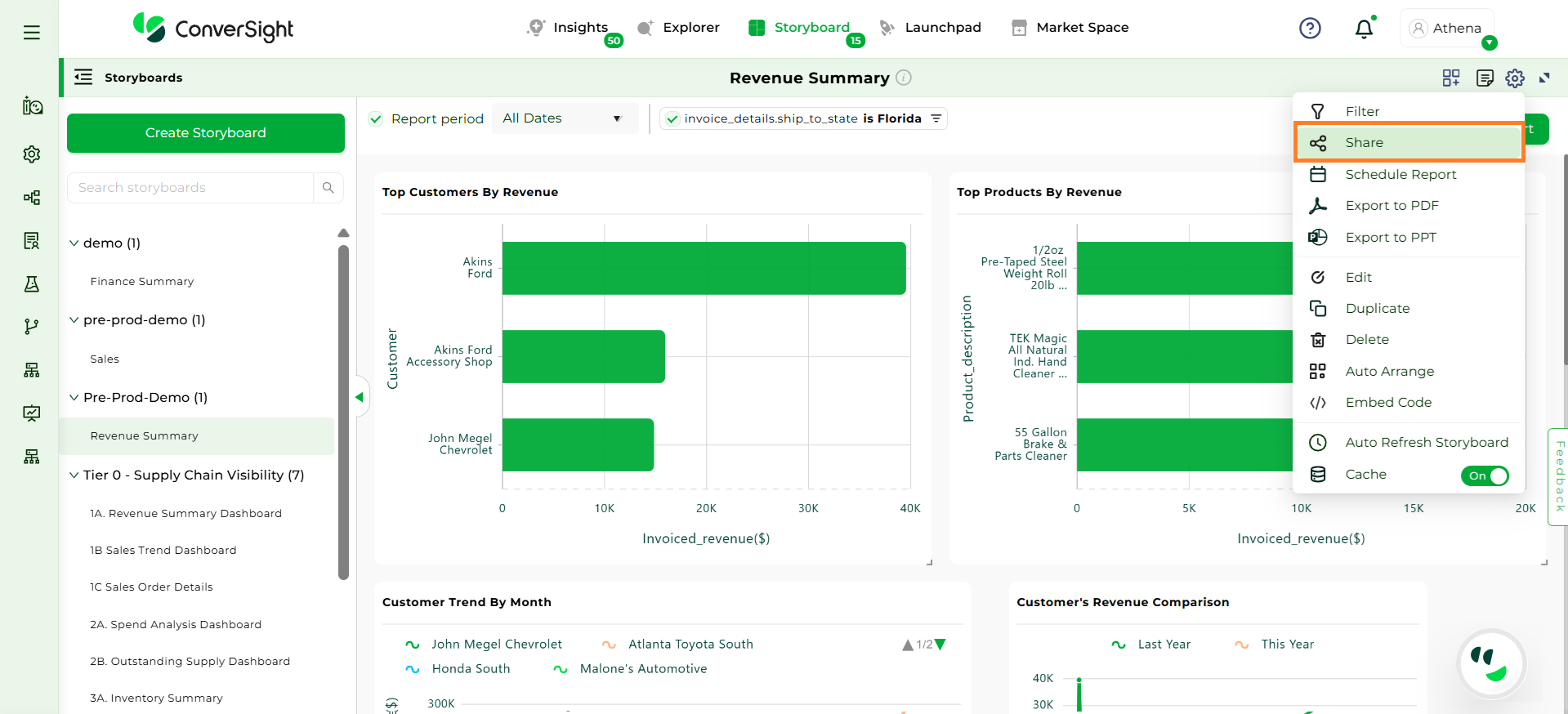Click the add widget grid icon

click(x=1451, y=78)
